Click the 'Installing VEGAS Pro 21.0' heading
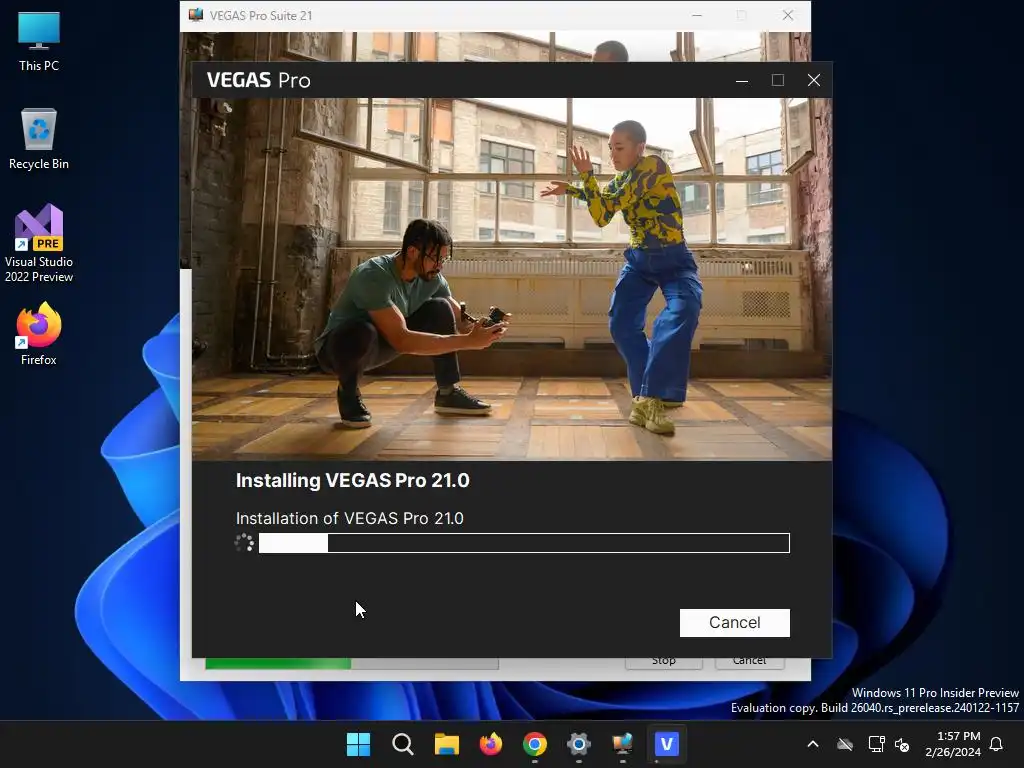Viewport: 1024px width, 768px height. (x=353, y=481)
